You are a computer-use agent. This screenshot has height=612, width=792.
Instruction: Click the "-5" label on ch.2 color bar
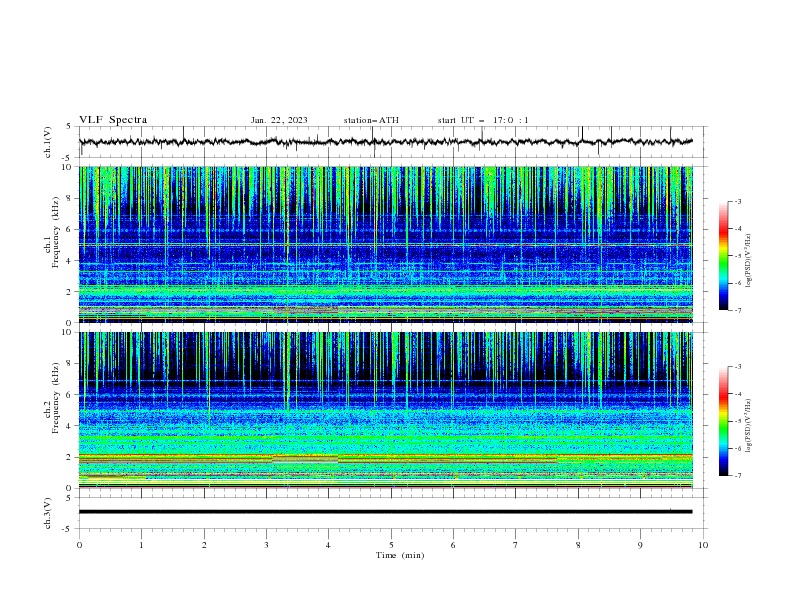(x=737, y=421)
